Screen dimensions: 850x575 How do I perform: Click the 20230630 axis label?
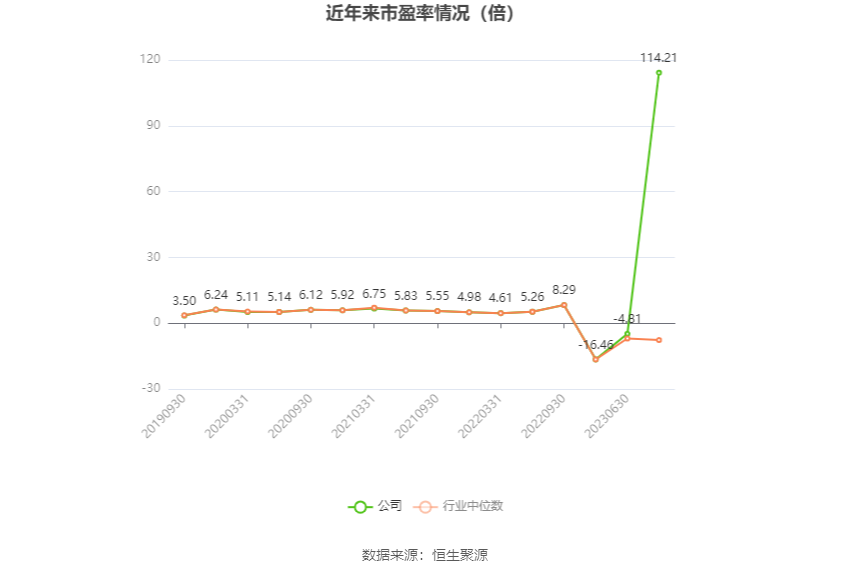(x=607, y=416)
